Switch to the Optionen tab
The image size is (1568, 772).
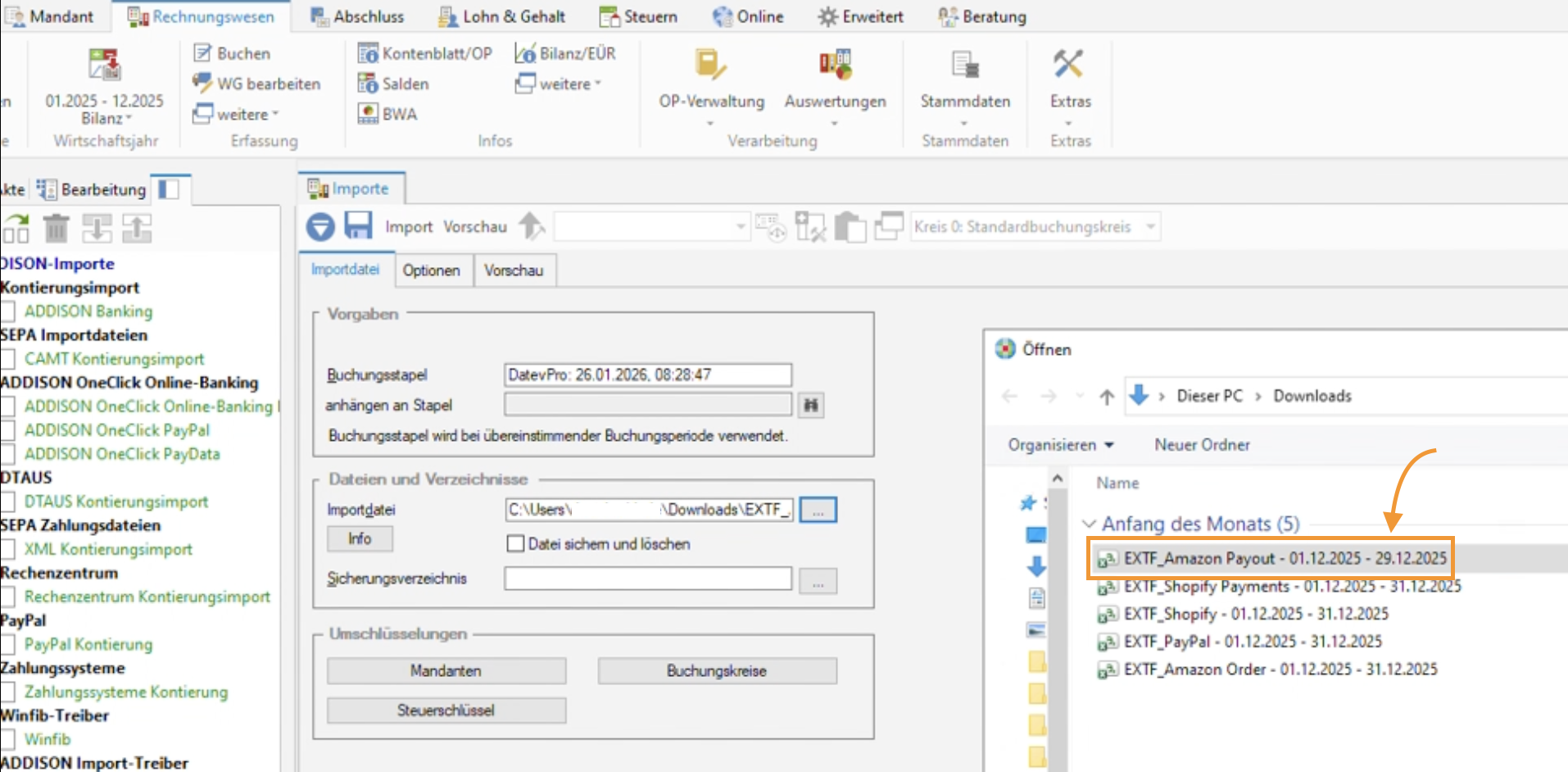(x=431, y=270)
